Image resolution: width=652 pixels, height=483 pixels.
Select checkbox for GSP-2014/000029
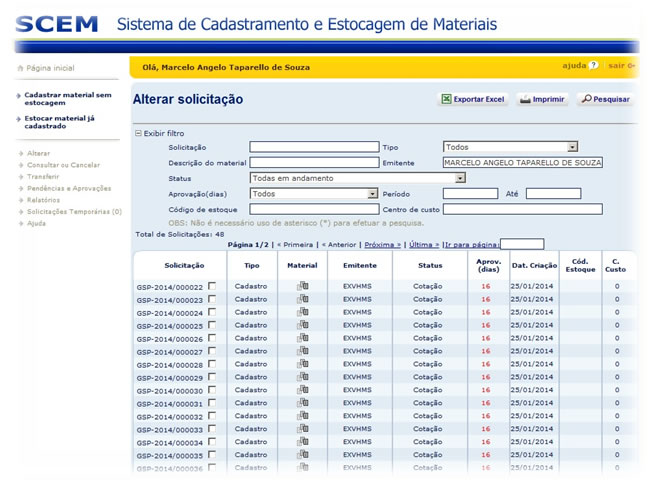pyautogui.click(x=212, y=377)
